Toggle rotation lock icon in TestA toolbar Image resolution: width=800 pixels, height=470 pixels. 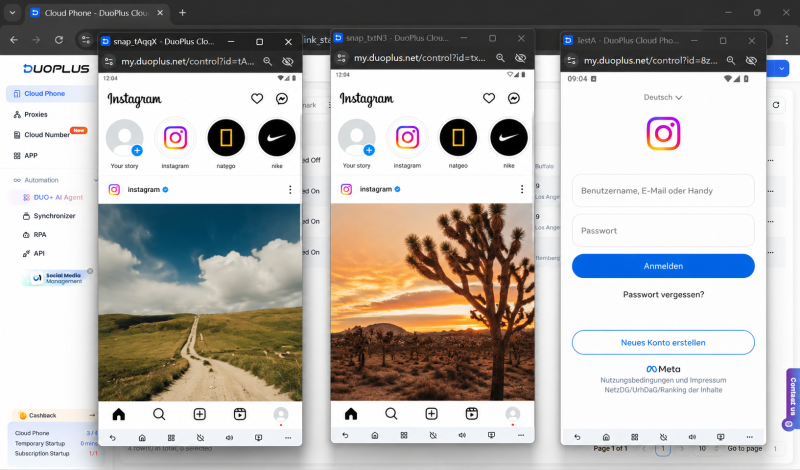663,437
